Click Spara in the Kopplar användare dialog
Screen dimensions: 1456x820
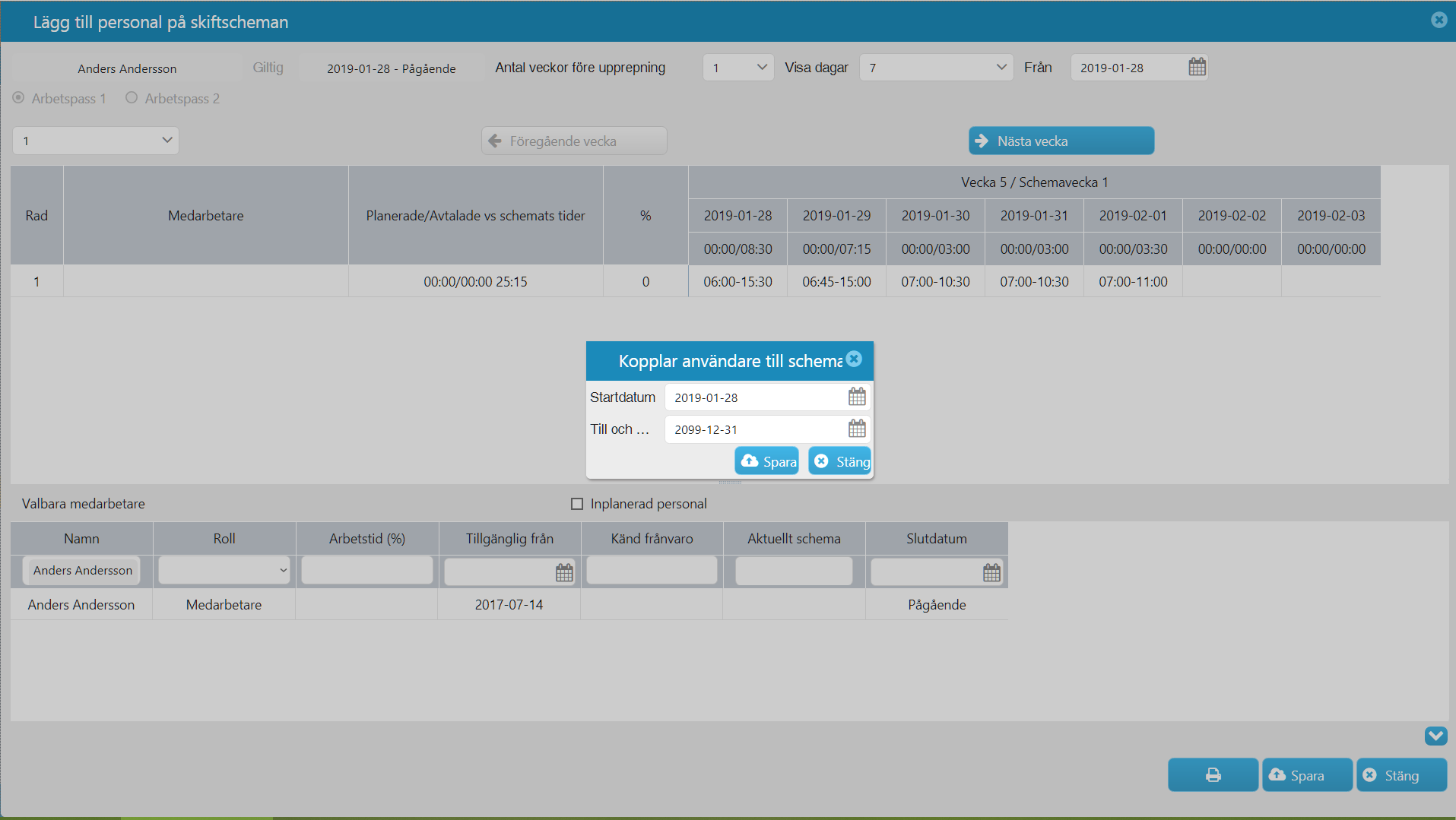(766, 461)
